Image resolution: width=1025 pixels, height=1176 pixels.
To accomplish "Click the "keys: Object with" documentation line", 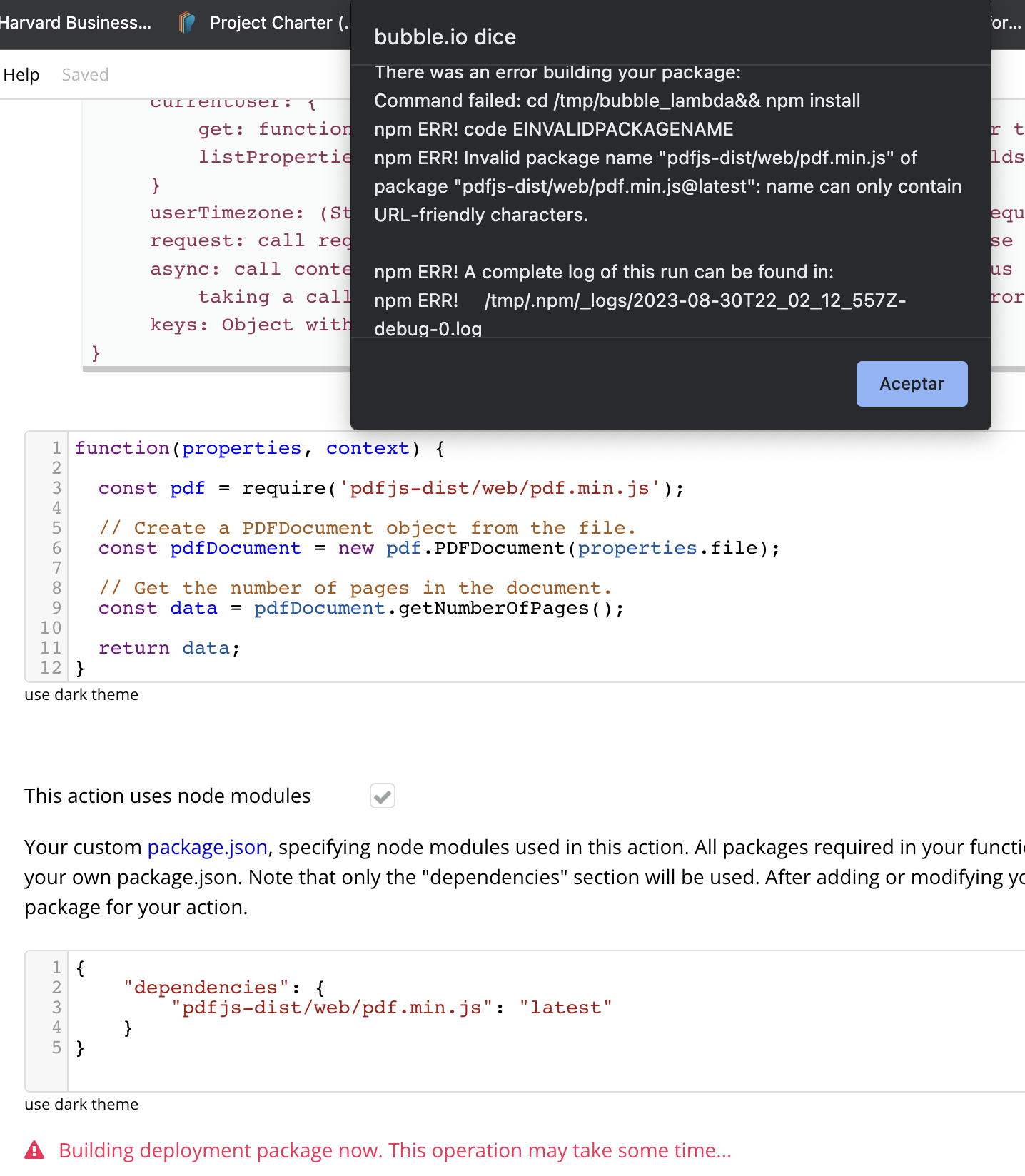I will (x=251, y=325).
